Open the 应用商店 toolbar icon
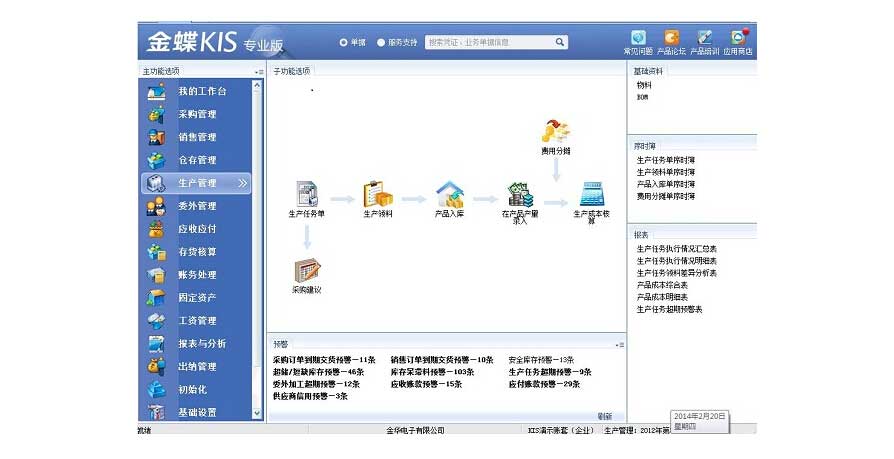Image resolution: width=894 pixels, height=459 pixels. click(x=738, y=38)
